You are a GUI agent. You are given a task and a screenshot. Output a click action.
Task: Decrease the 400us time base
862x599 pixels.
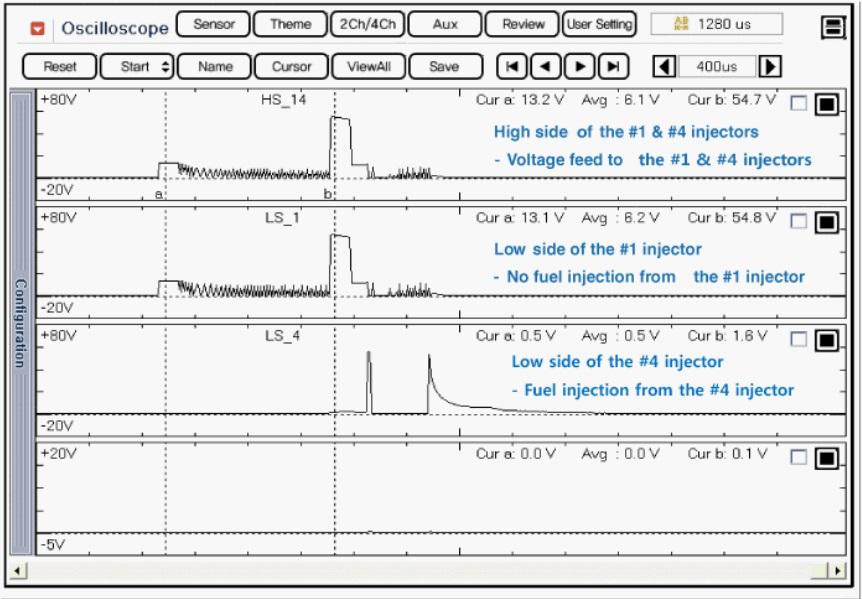[x=664, y=67]
